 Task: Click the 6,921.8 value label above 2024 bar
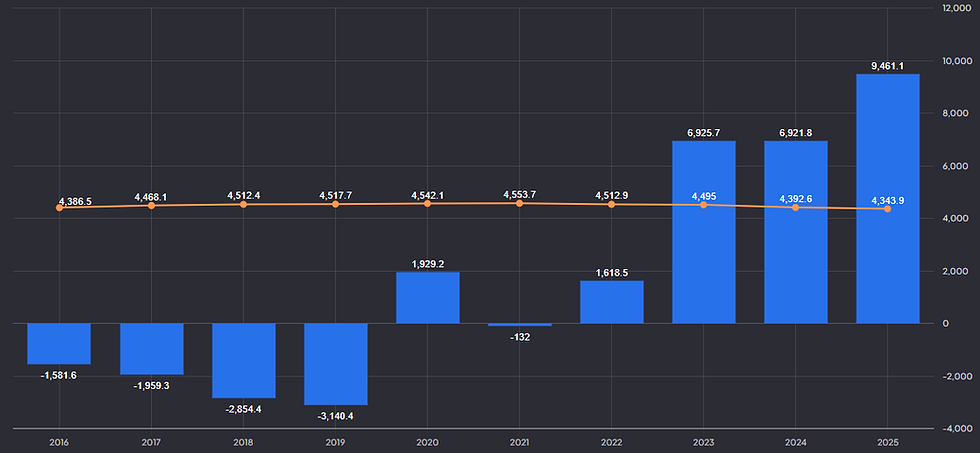click(796, 132)
